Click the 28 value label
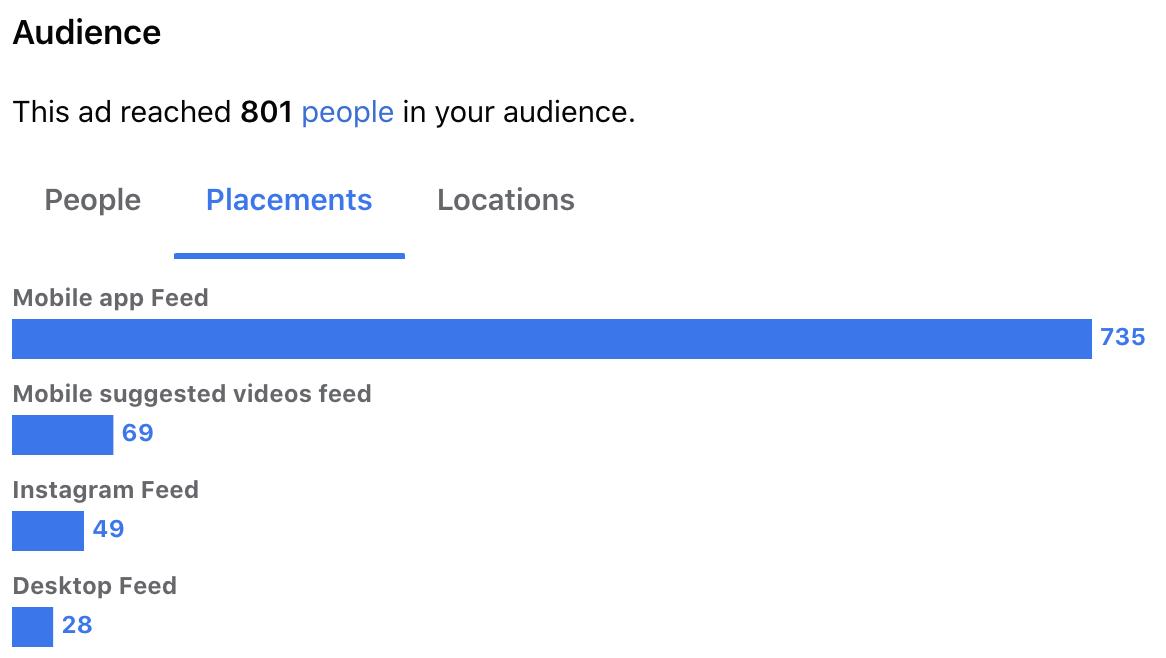Viewport: 1166px width, 658px height. [x=77, y=626]
